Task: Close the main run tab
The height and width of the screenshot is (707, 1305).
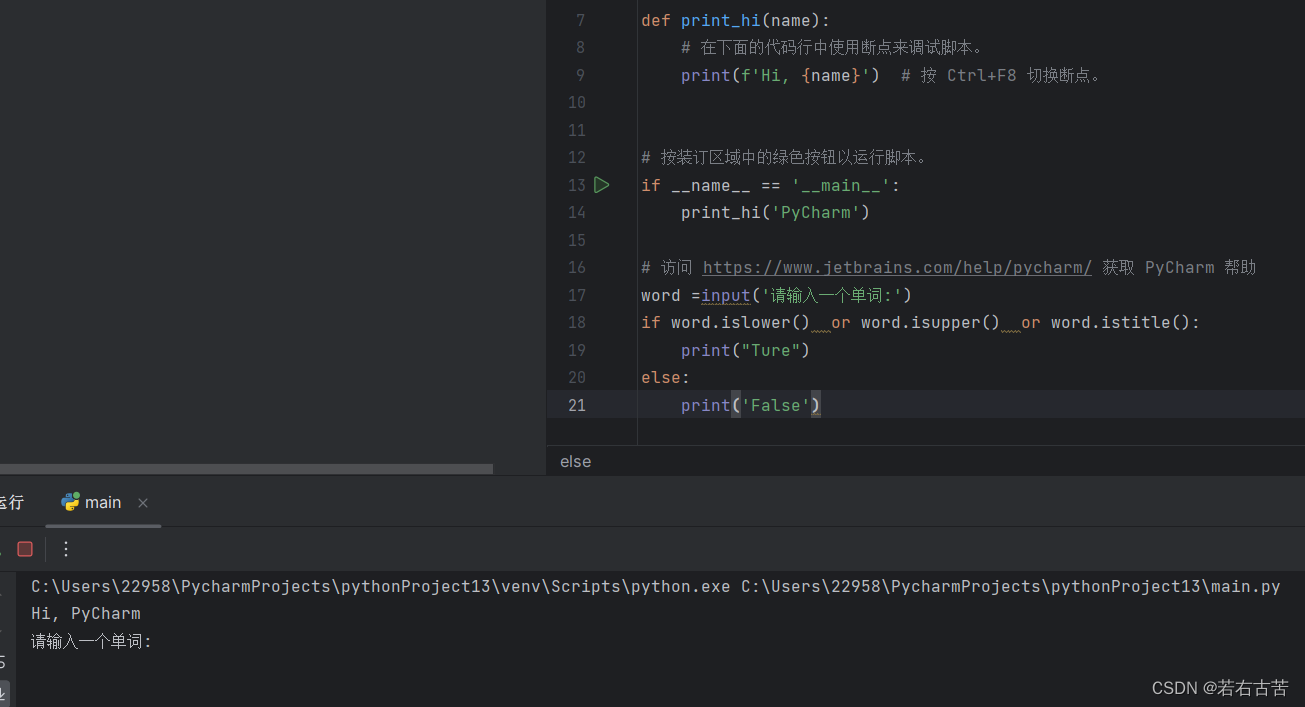Action: coord(143,503)
